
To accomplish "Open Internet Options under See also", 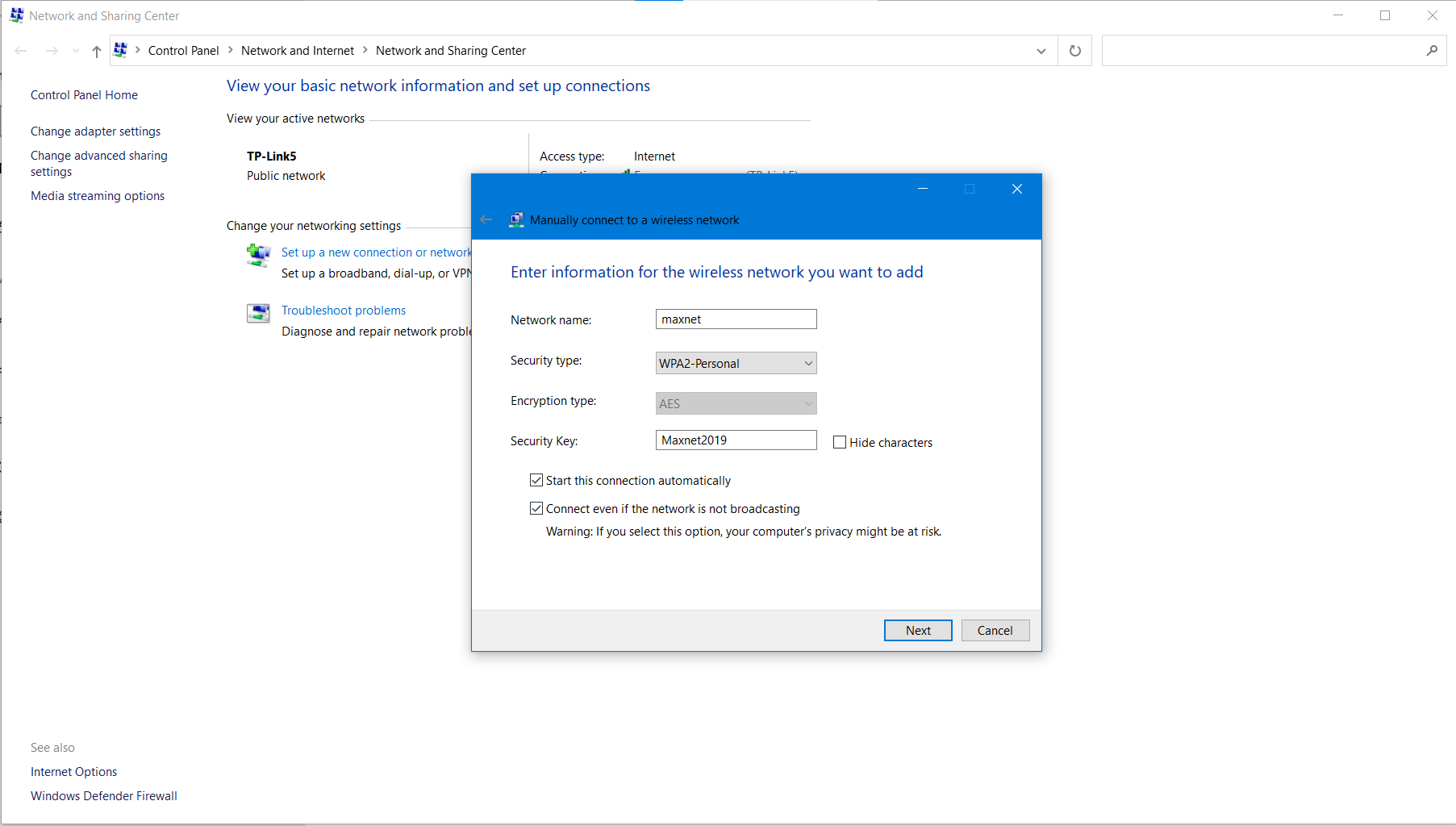I will coord(73,772).
